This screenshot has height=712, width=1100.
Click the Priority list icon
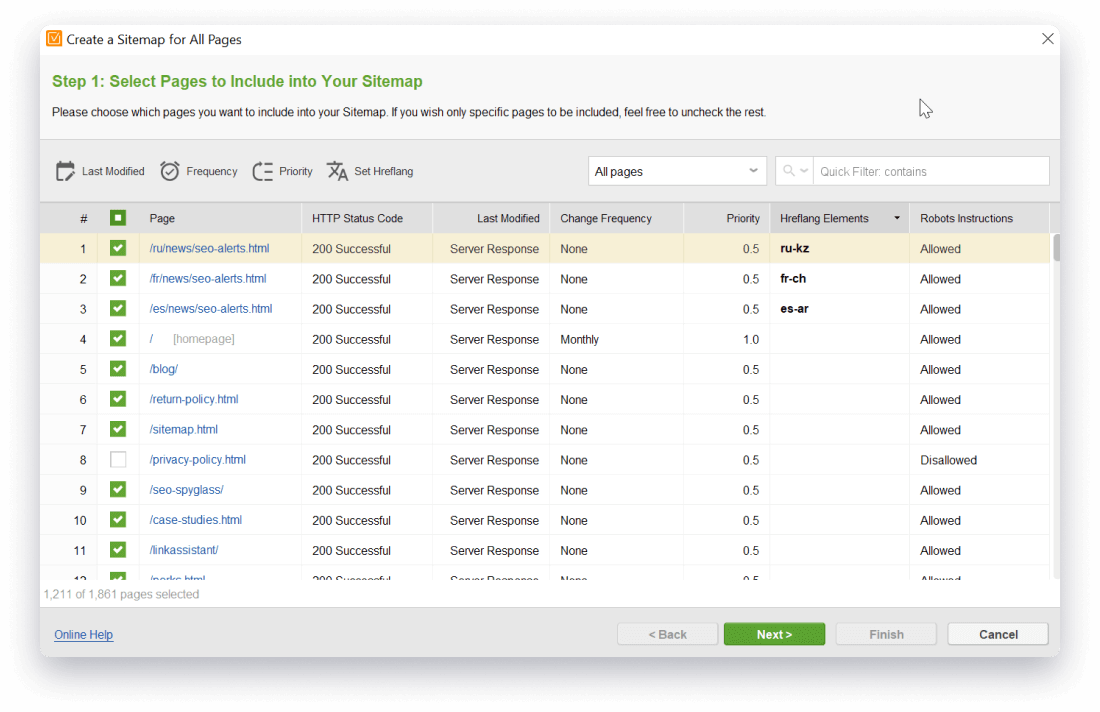coord(262,171)
